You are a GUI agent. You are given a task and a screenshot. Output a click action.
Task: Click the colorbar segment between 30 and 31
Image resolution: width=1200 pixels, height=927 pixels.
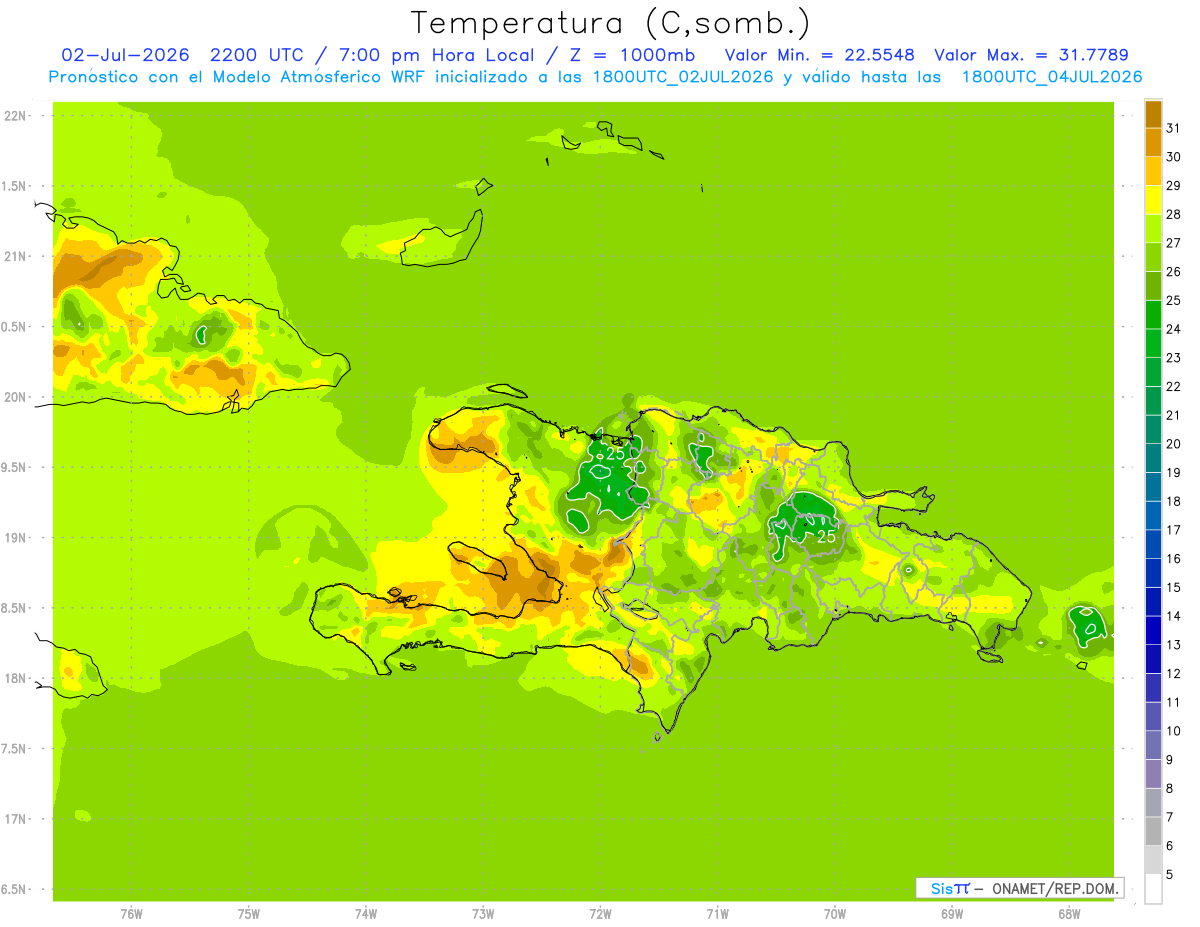pyautogui.click(x=1153, y=143)
